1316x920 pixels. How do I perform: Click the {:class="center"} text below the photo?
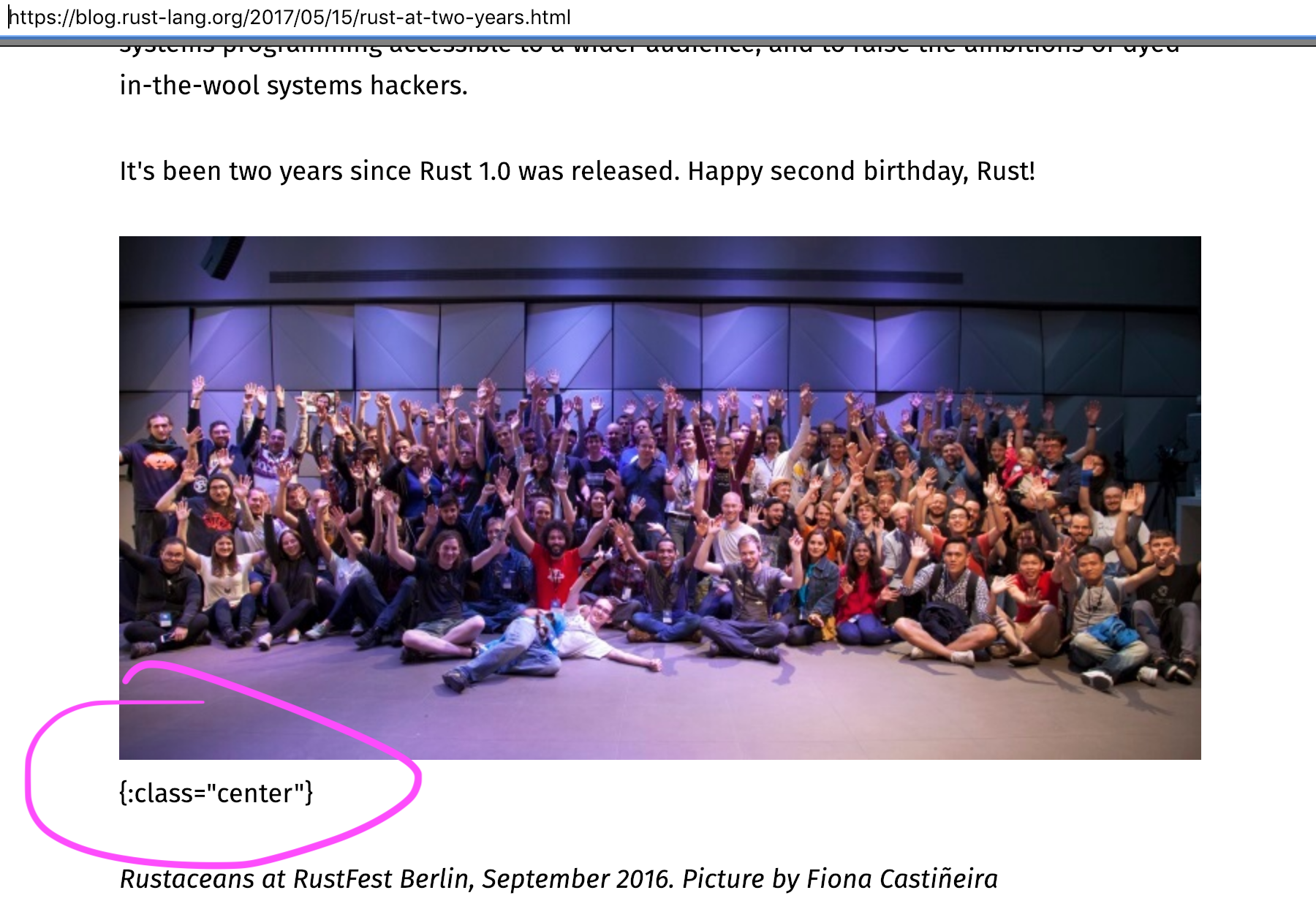(x=216, y=793)
